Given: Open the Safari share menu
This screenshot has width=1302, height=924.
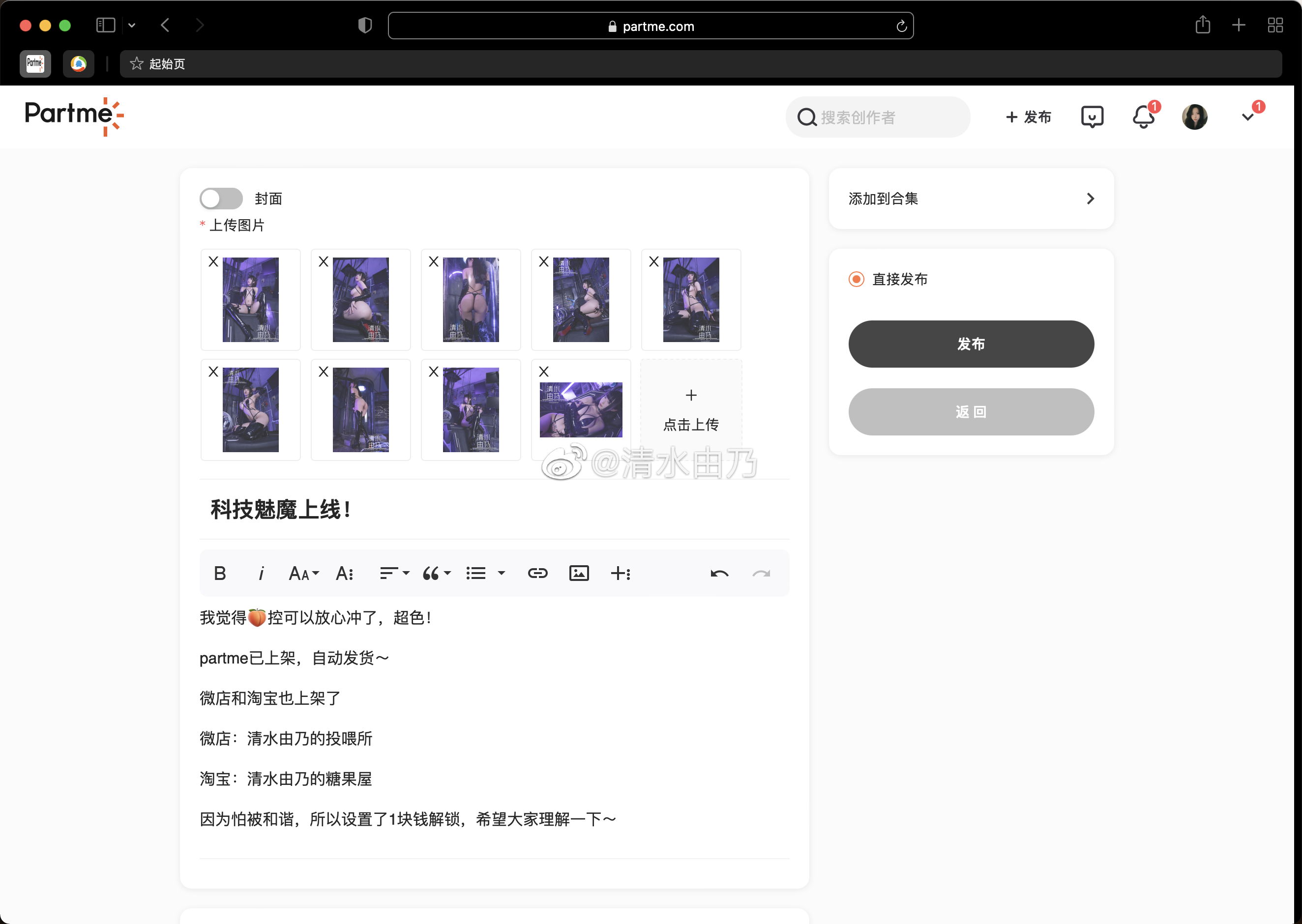Looking at the screenshot, I should click(x=1202, y=25).
